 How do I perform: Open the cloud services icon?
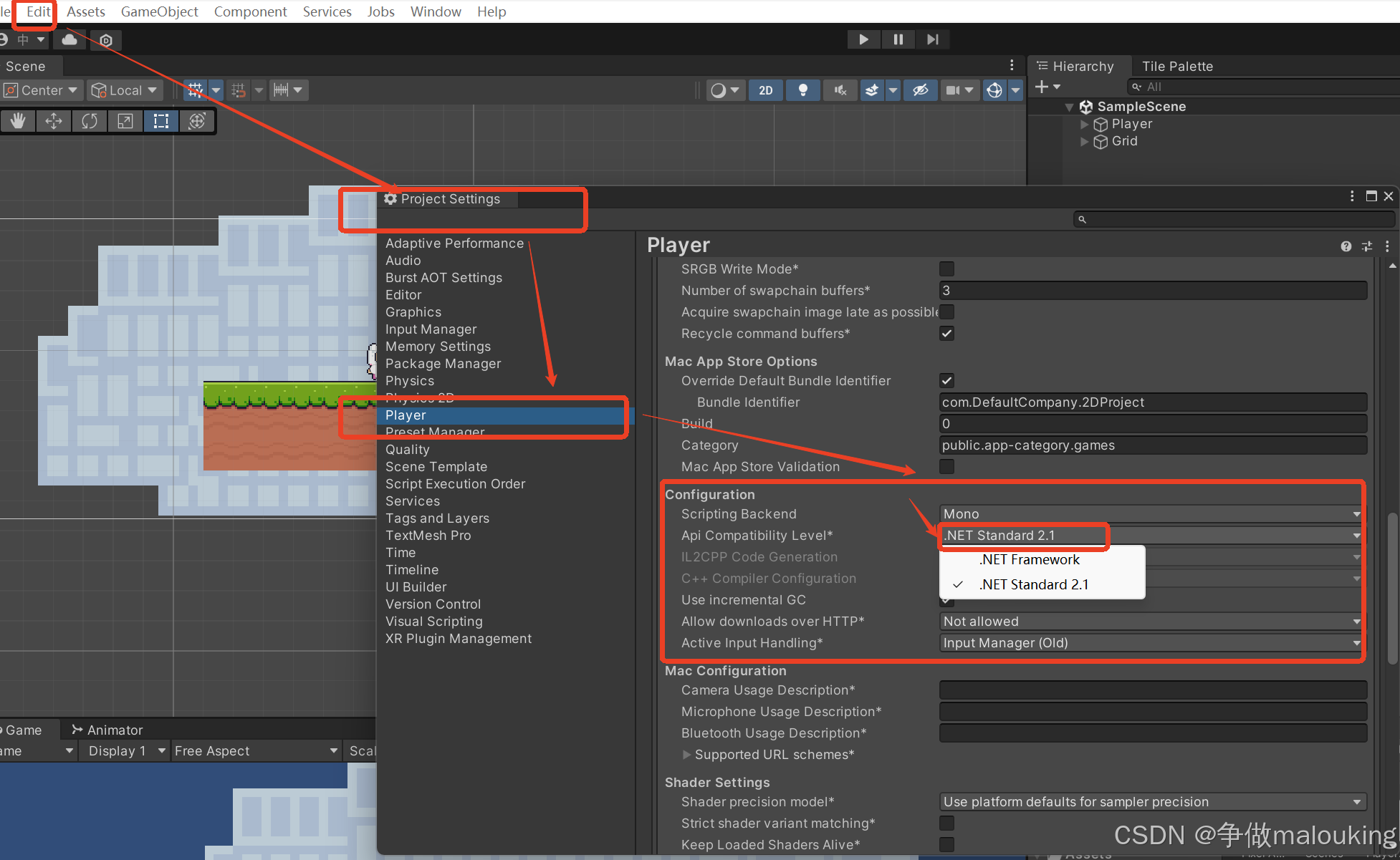click(x=69, y=40)
